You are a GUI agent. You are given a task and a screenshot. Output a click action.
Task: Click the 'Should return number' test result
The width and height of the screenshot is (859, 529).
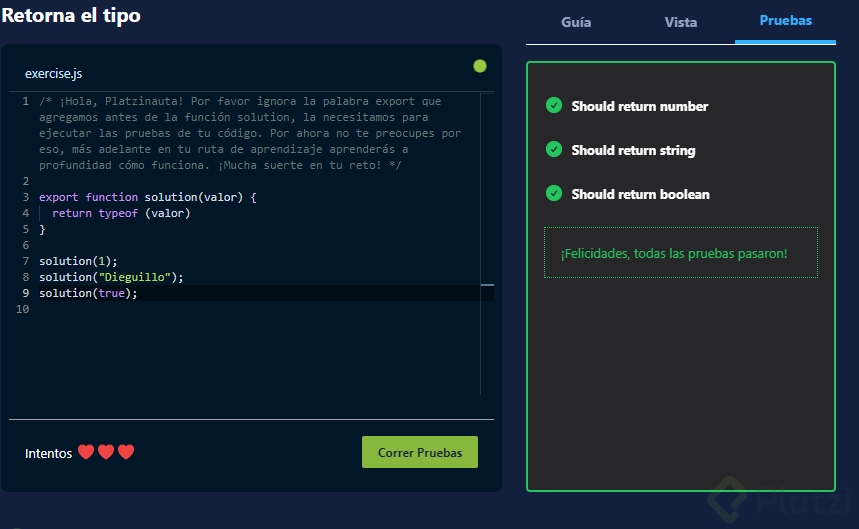pos(639,106)
